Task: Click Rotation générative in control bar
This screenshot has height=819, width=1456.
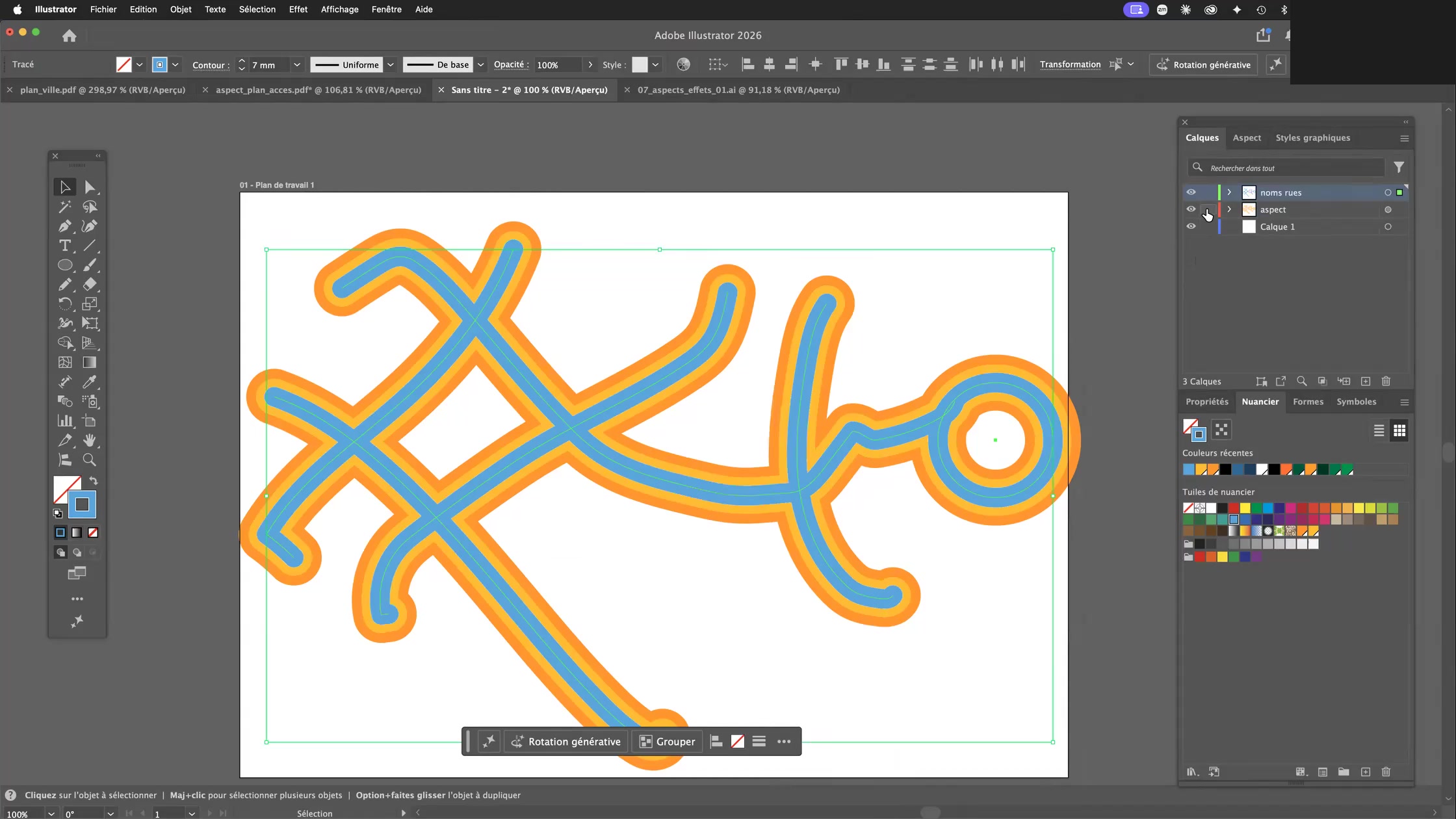Action: click(x=1204, y=64)
